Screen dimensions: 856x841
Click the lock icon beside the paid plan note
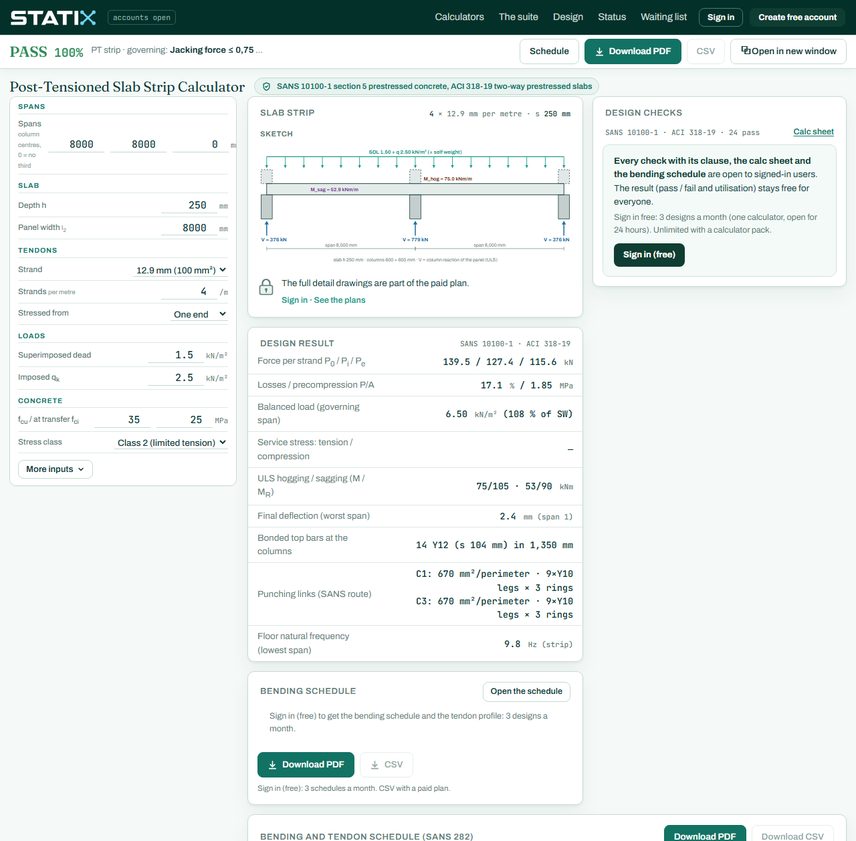(266, 287)
